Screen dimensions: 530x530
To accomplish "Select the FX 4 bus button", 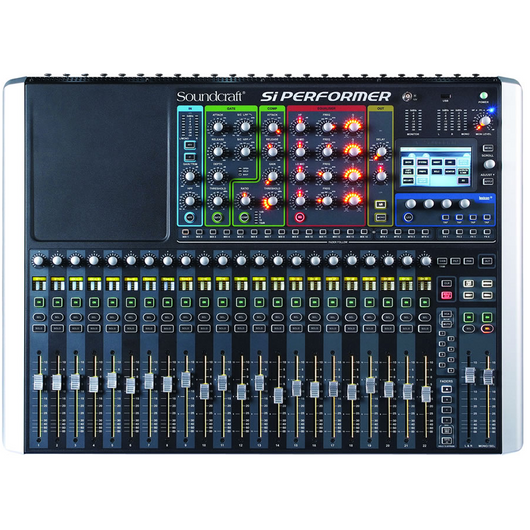I will coord(487,232).
